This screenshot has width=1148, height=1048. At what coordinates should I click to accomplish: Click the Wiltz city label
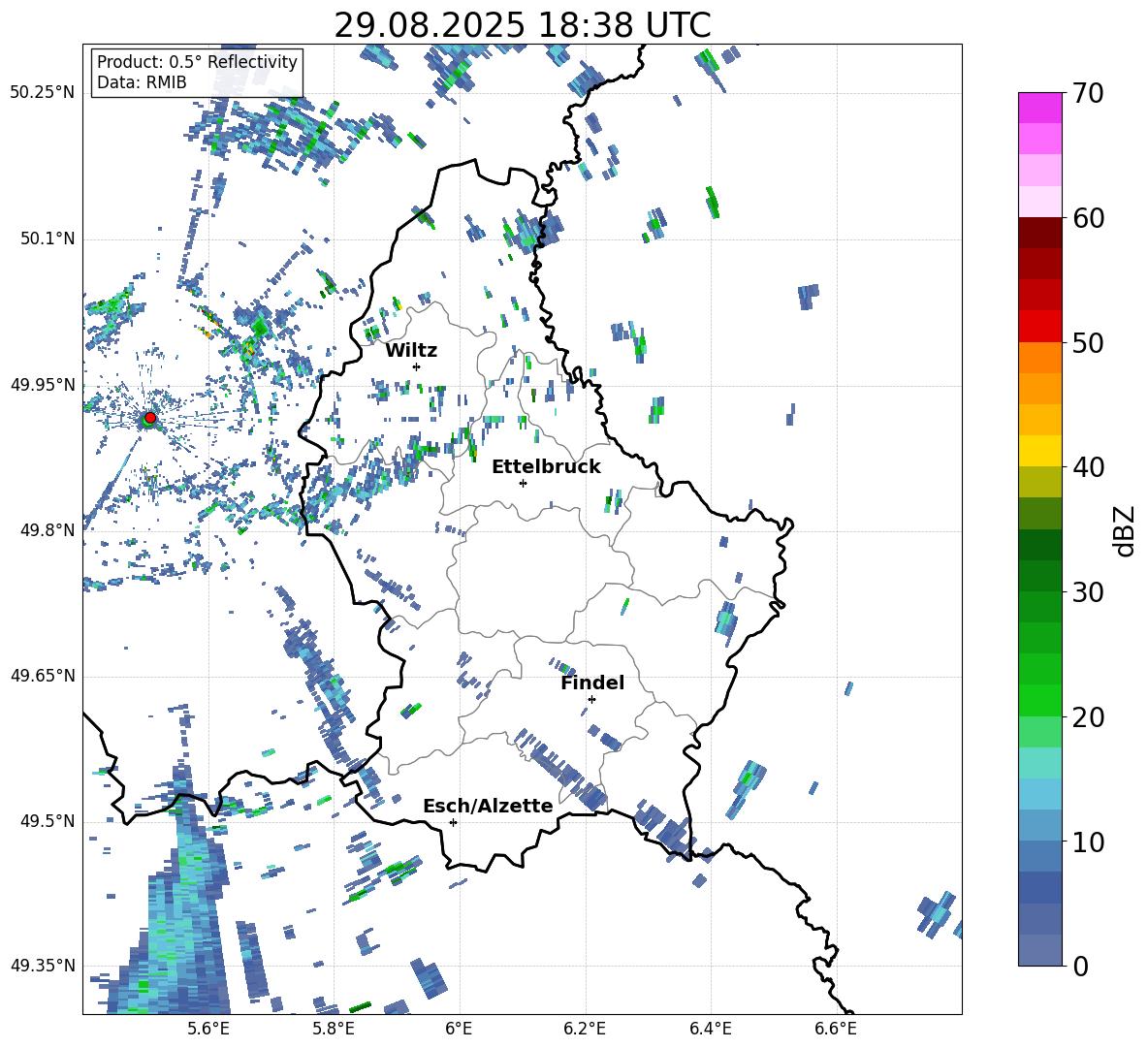[x=411, y=351]
